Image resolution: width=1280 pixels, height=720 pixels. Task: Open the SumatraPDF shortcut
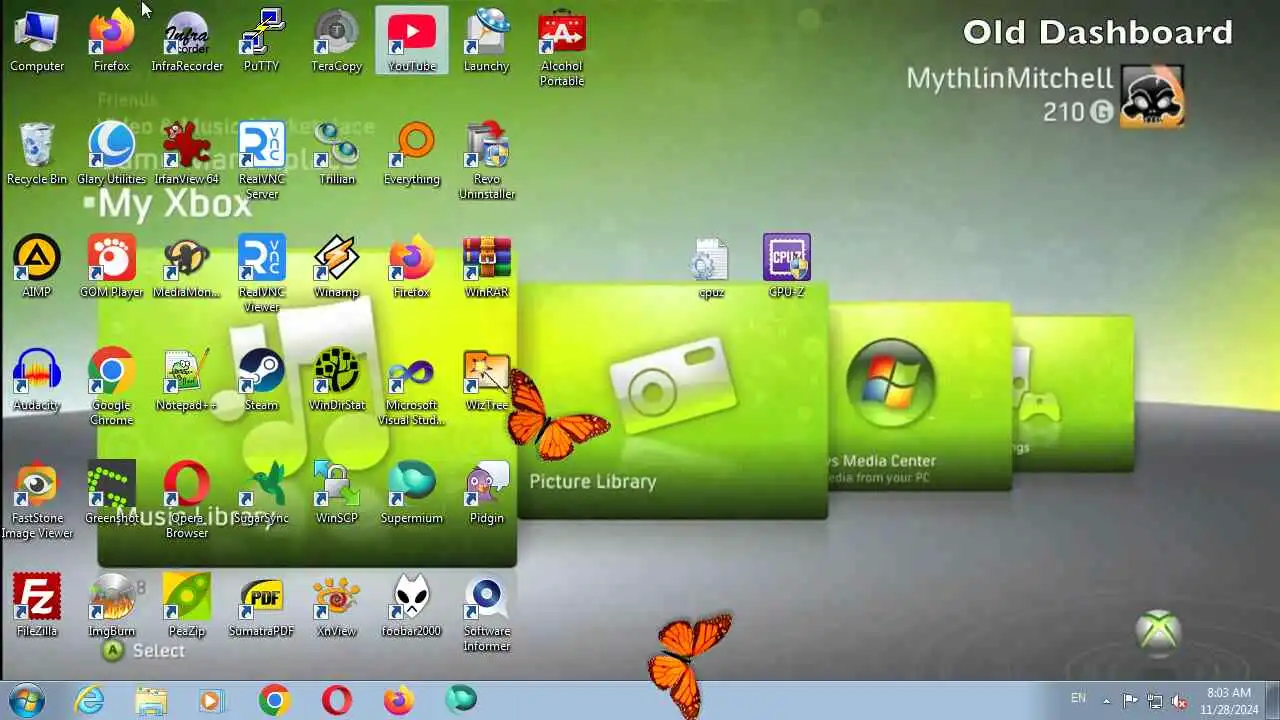click(x=262, y=607)
